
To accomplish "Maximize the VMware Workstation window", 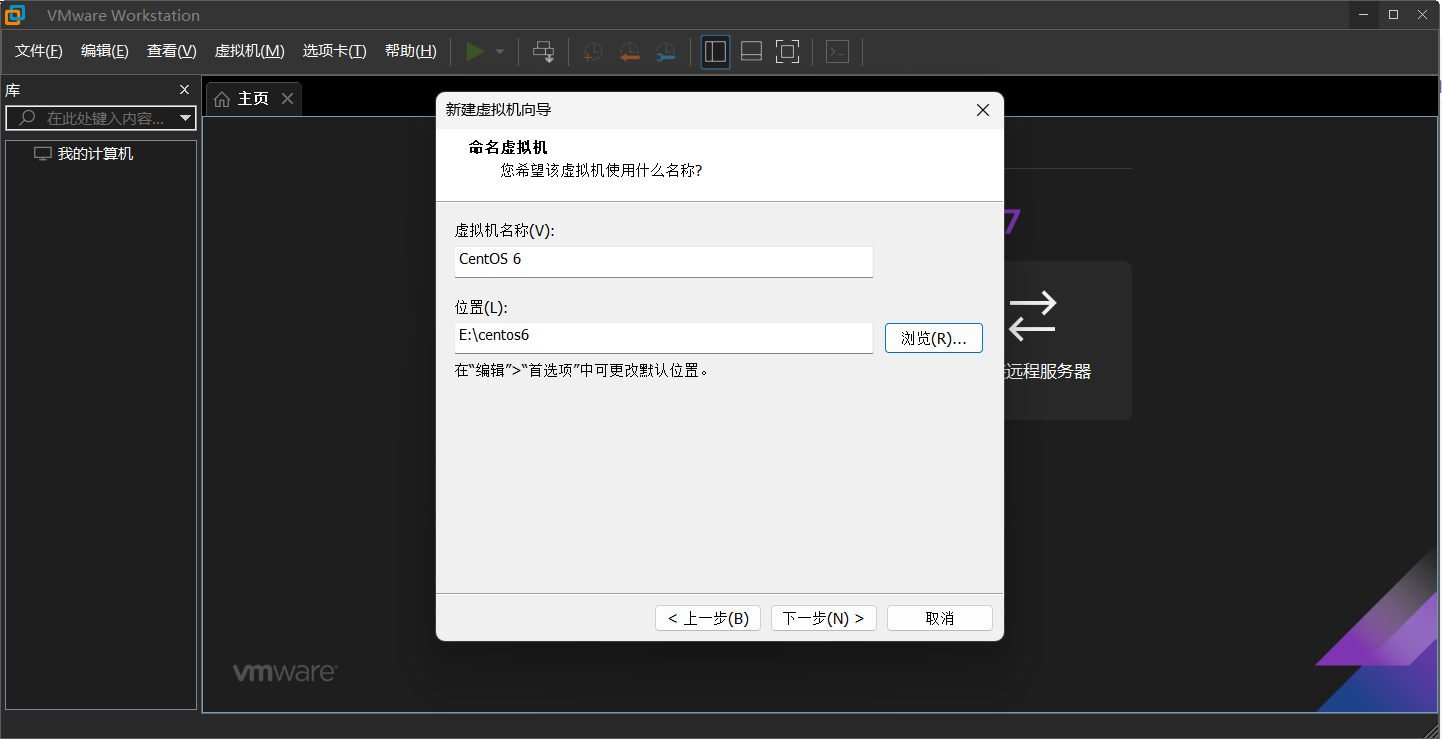I will [1393, 14].
